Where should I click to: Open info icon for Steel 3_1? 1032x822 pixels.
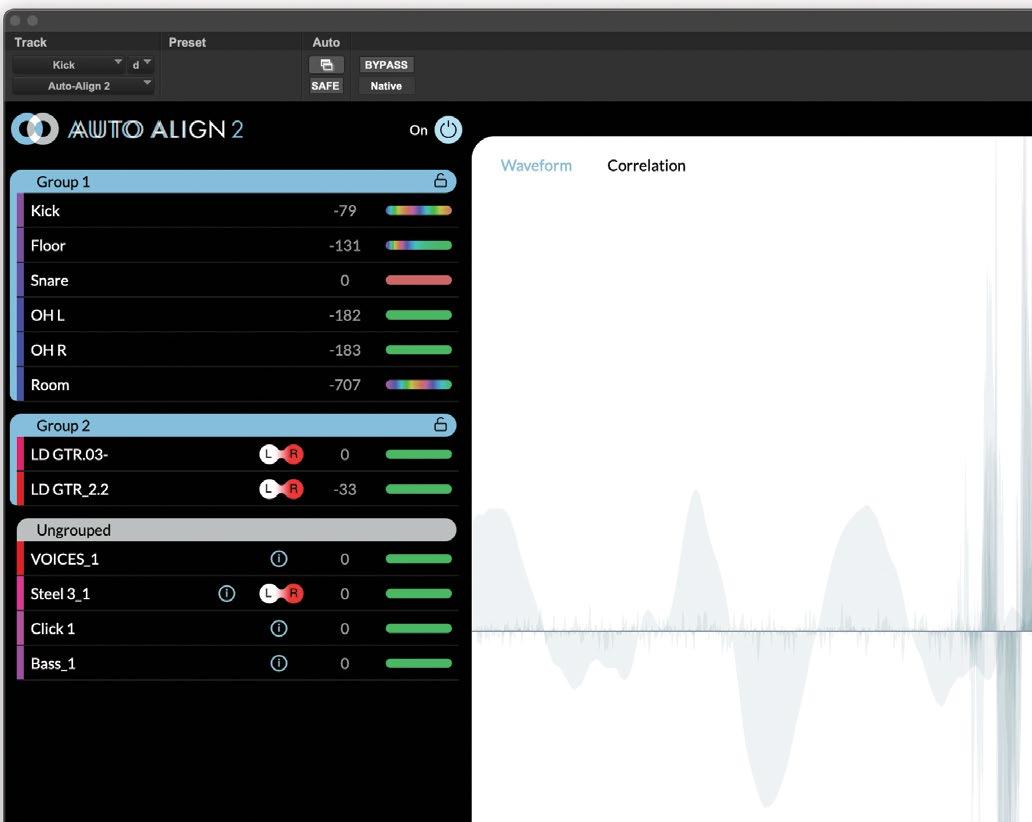point(226,594)
